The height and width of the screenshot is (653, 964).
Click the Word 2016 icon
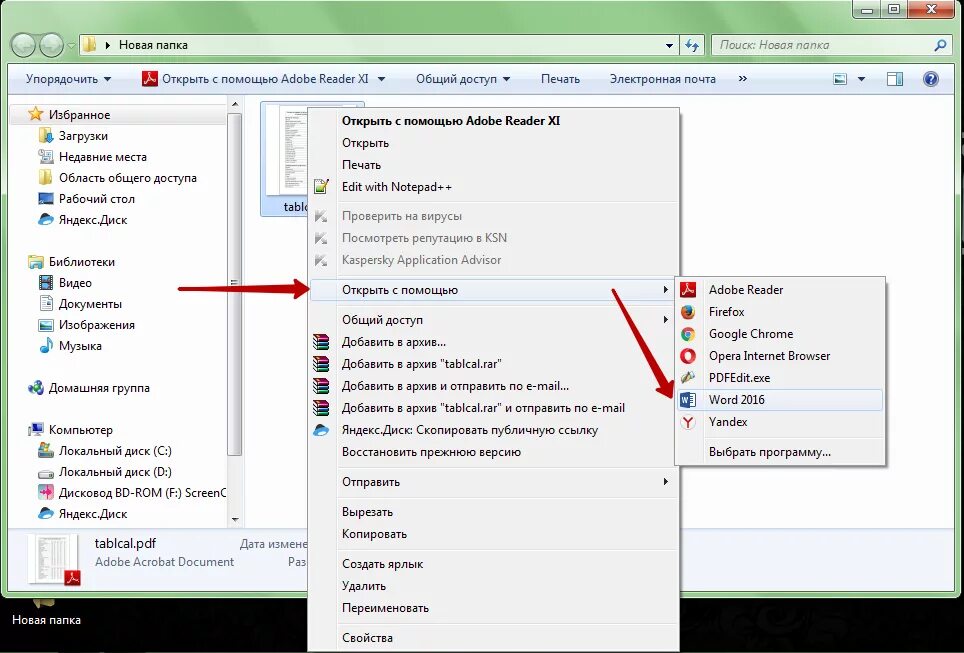pos(687,400)
